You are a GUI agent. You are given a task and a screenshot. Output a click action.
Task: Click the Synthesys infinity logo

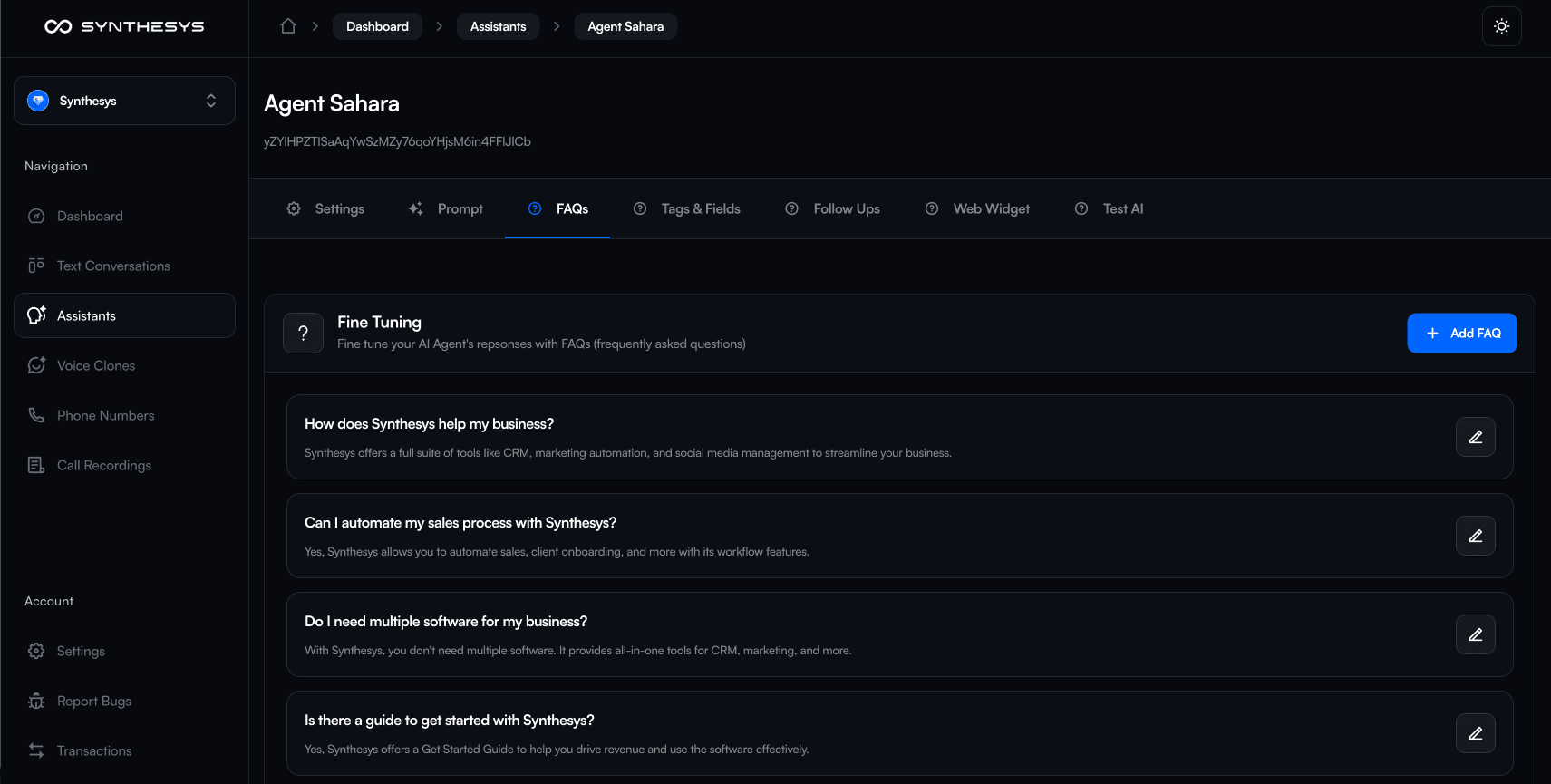(x=58, y=26)
